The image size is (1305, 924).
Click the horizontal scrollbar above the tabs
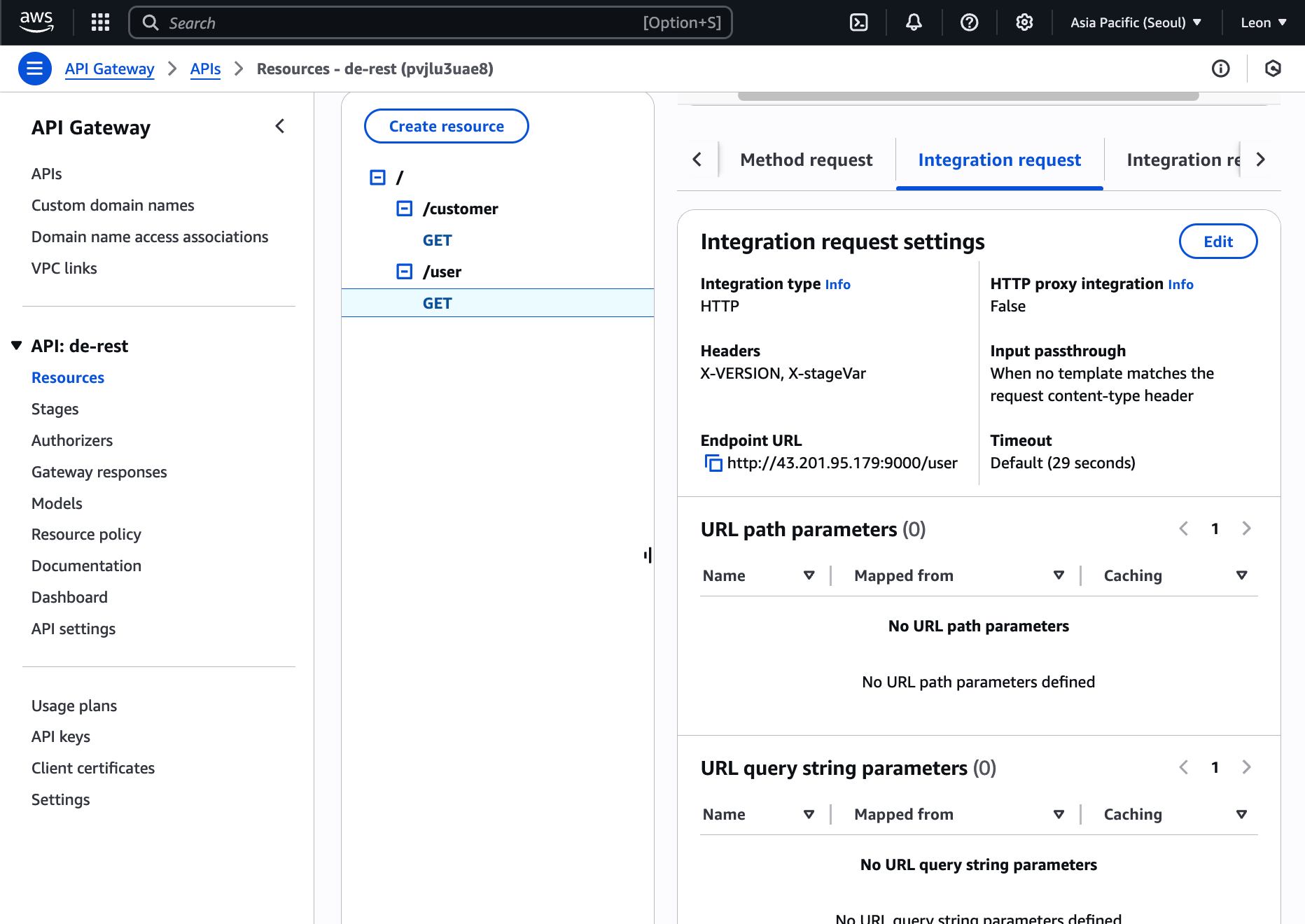click(968, 96)
